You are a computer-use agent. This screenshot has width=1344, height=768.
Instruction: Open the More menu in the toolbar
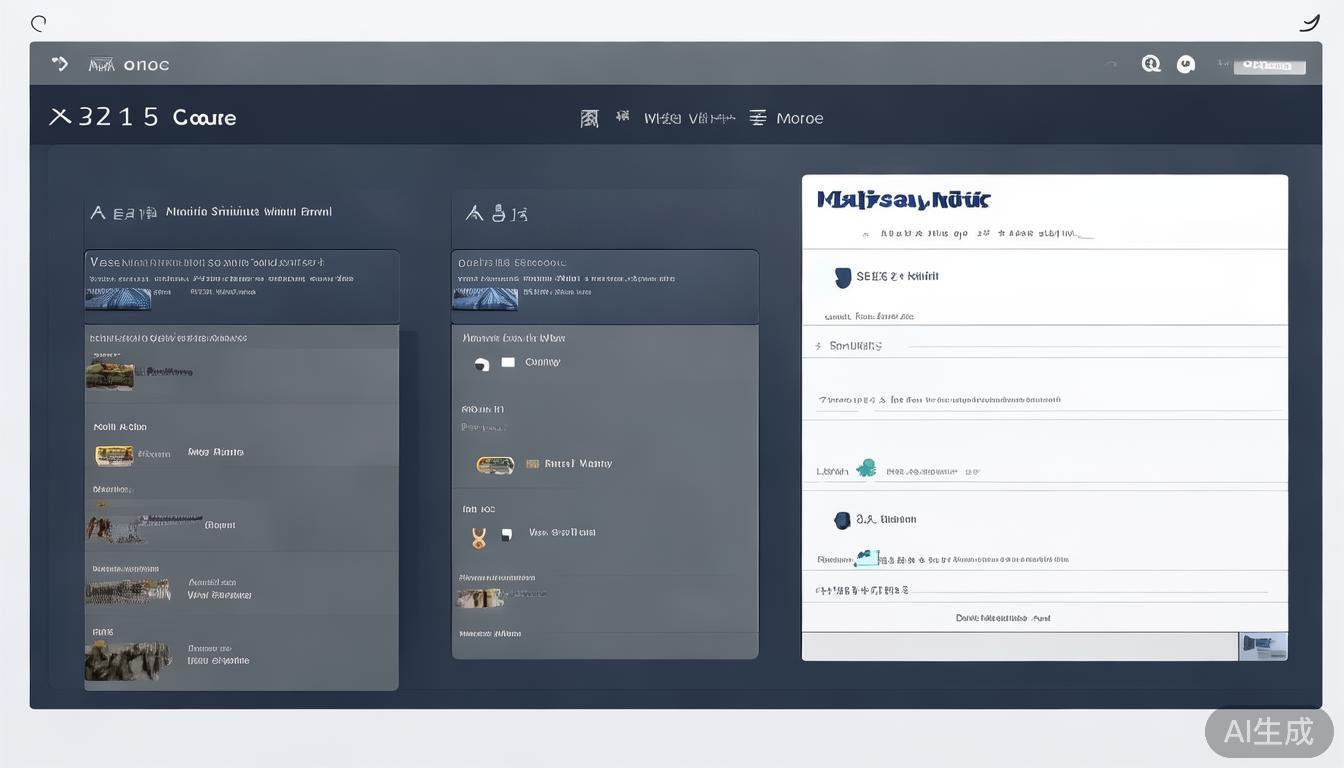(x=800, y=118)
